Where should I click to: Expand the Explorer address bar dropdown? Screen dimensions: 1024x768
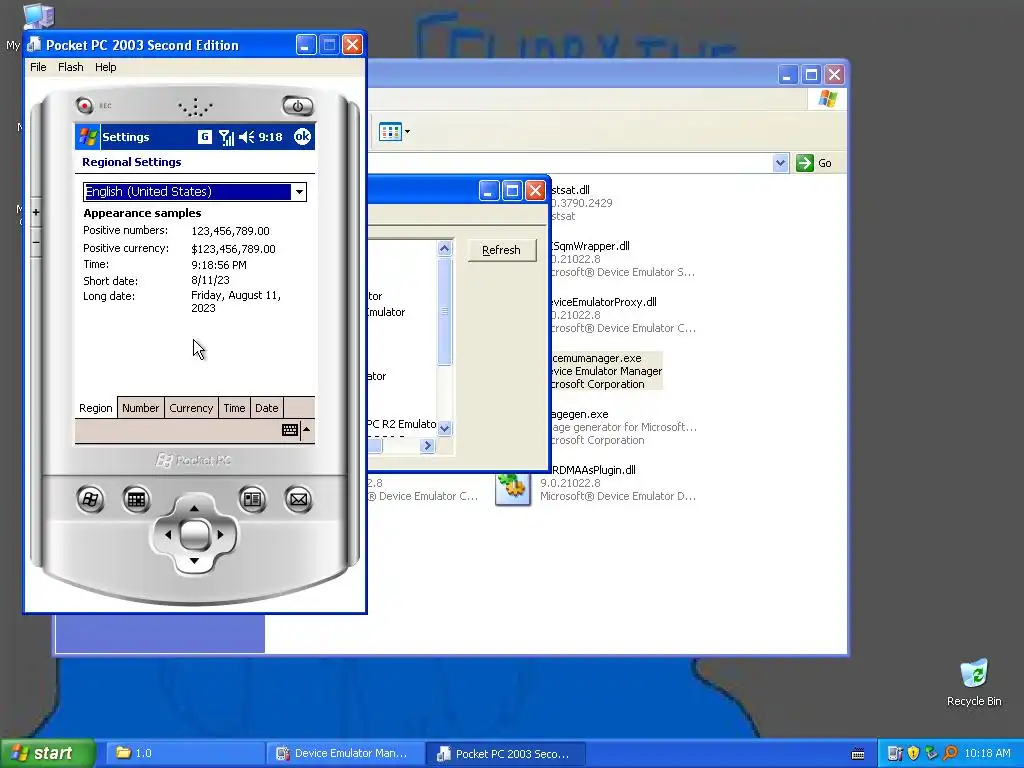[x=780, y=163]
